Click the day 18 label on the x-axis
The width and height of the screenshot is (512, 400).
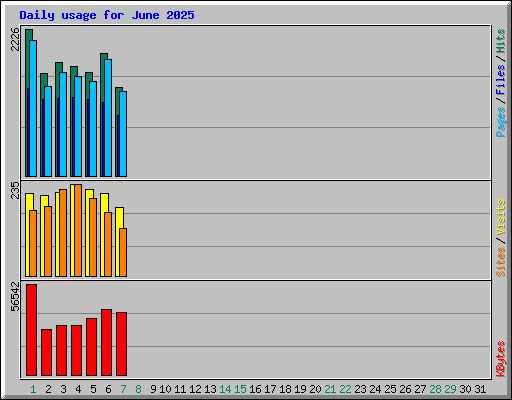[285, 389]
